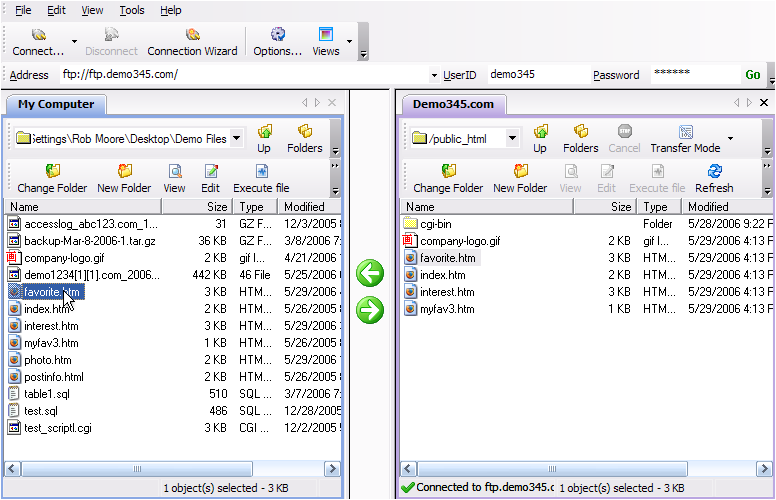Click the green left transfer arrow
This screenshot has width=776, height=500.
[370, 273]
